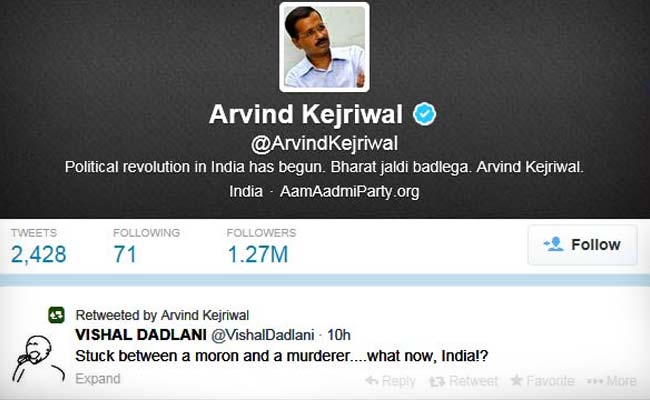Click the @ArvindKejriwal handle in the header

point(324,143)
